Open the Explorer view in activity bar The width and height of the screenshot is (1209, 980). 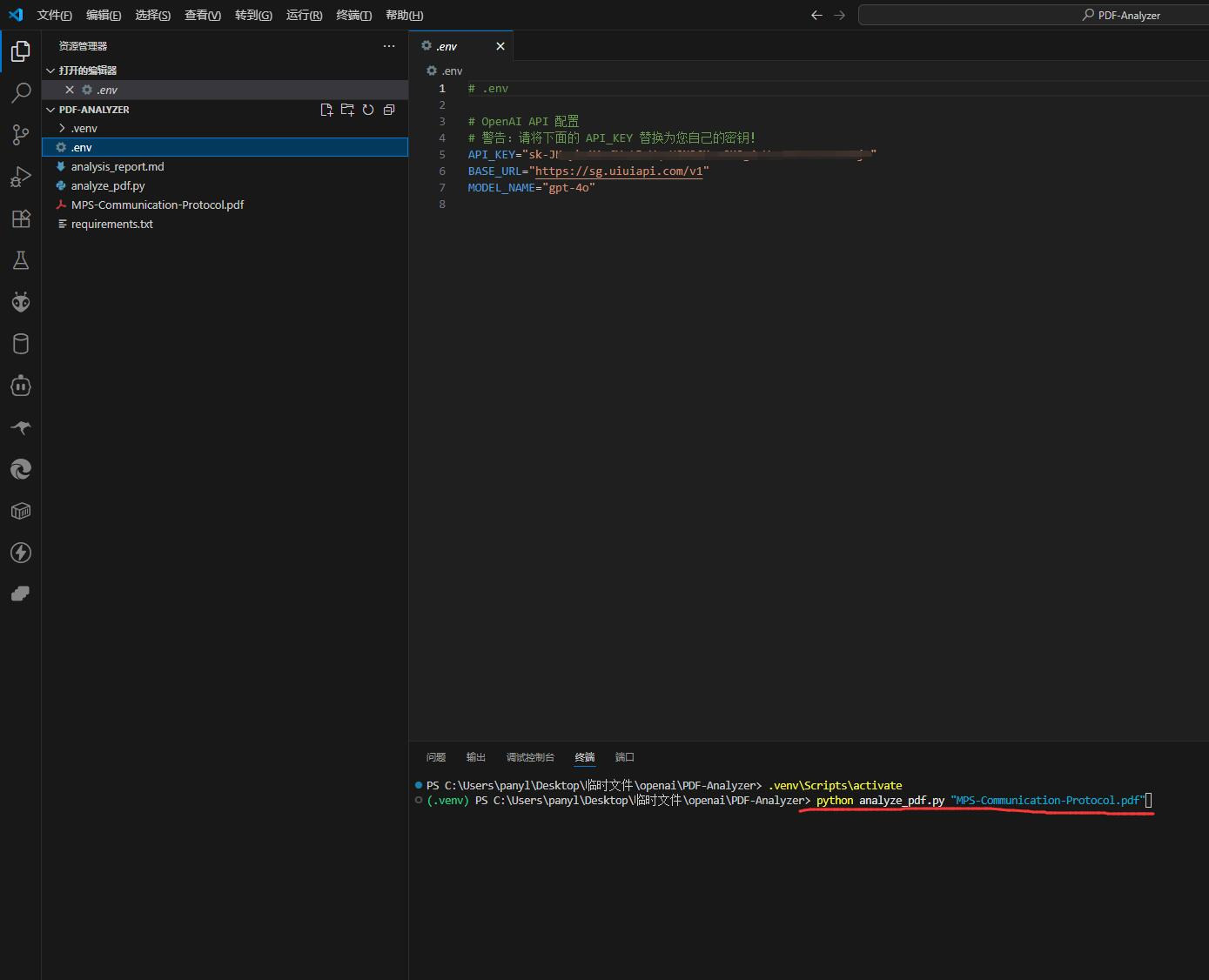pos(21,51)
